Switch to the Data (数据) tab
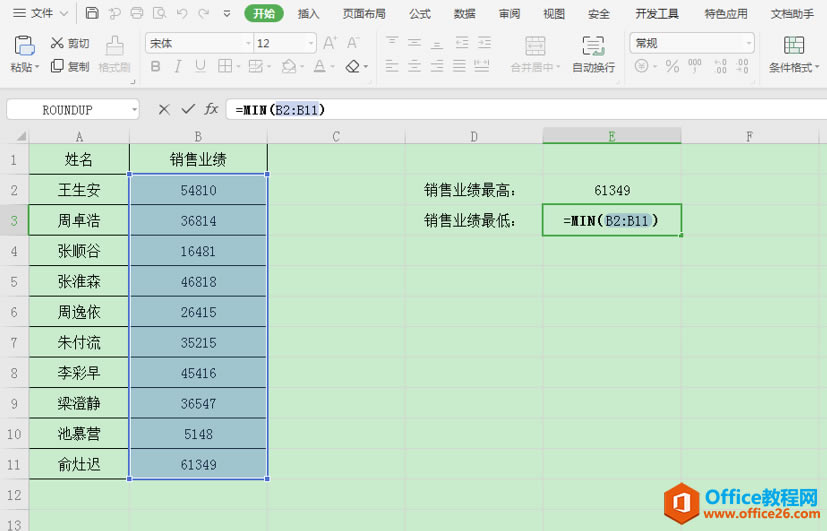The width and height of the screenshot is (827, 531). point(465,14)
